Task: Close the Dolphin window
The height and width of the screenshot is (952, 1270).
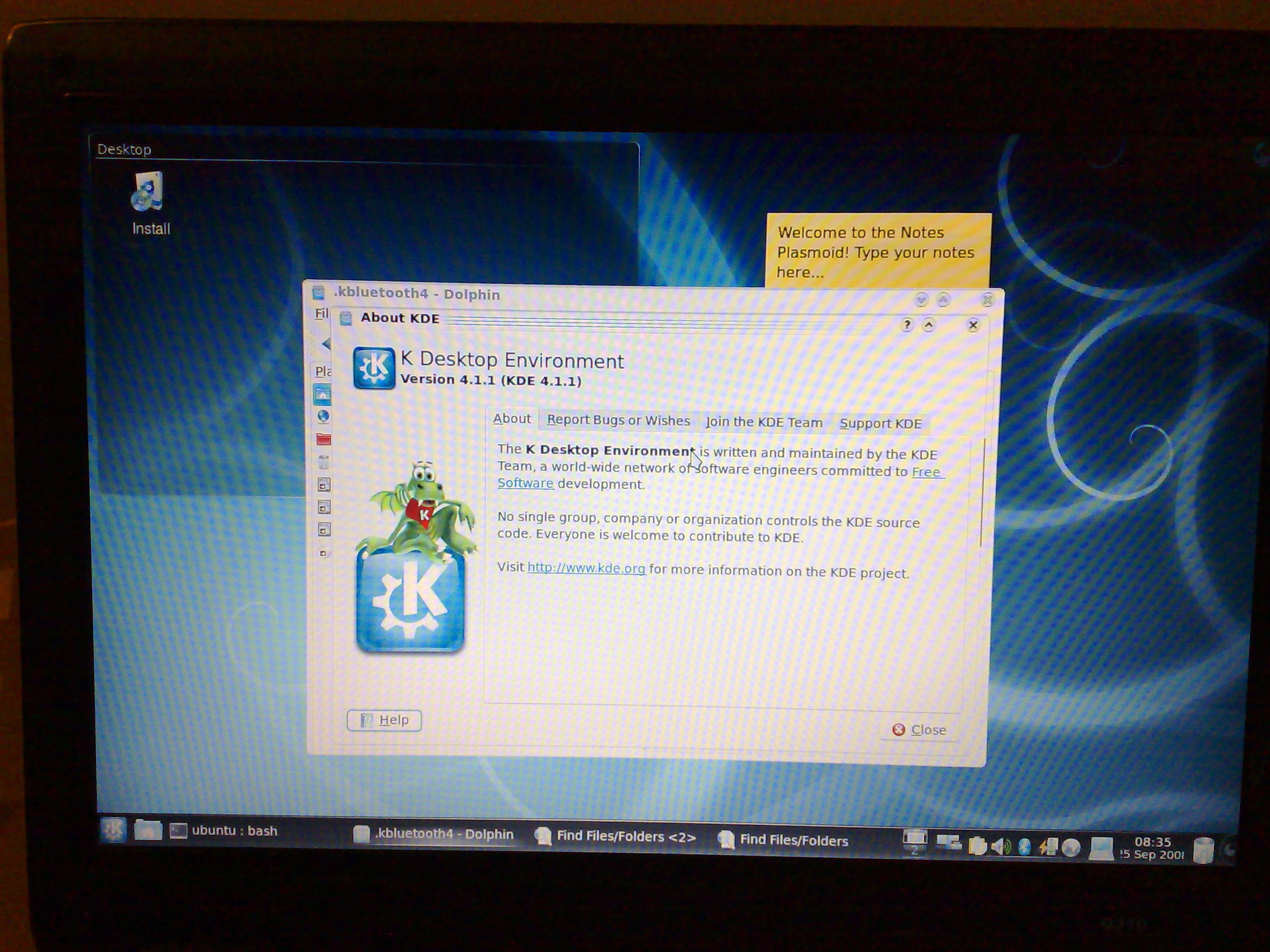Action: [987, 300]
